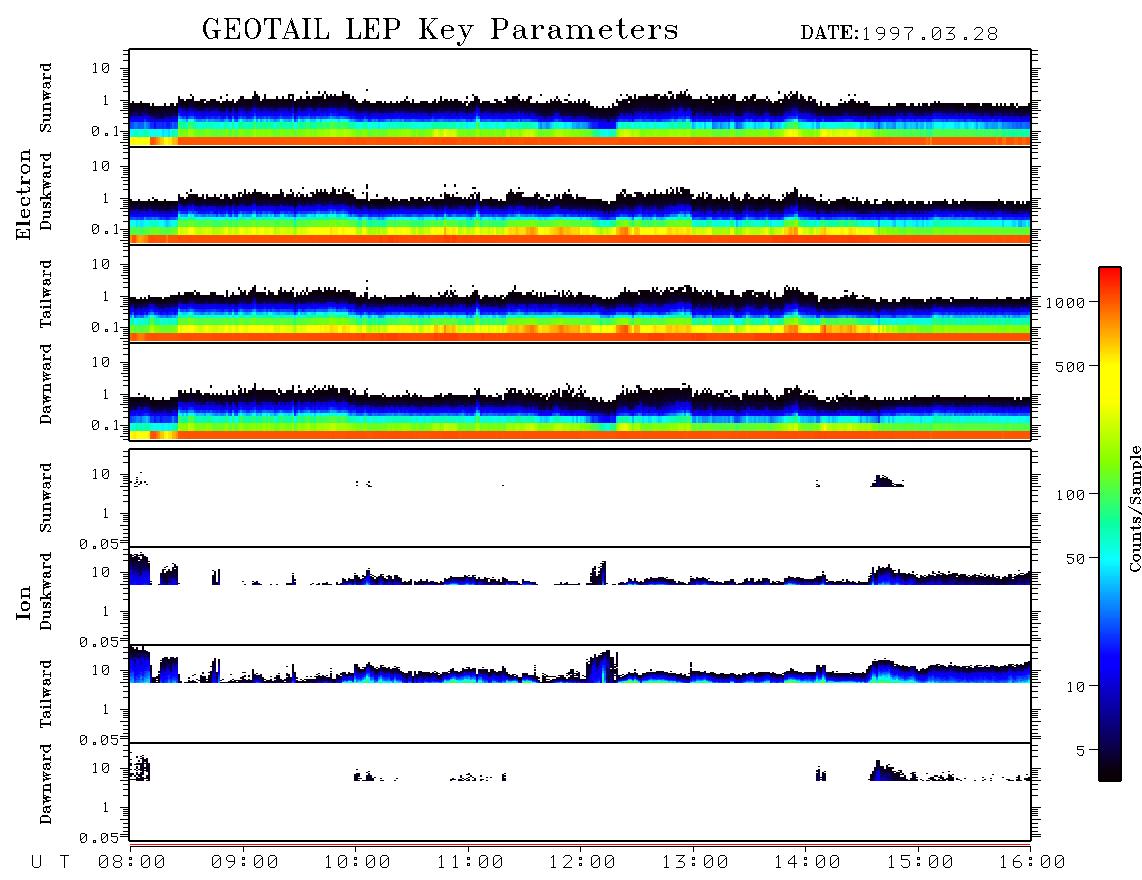
Task: Click the 0.05 tick of the Ion Sunward panel
Action: pyautogui.click(x=99, y=543)
